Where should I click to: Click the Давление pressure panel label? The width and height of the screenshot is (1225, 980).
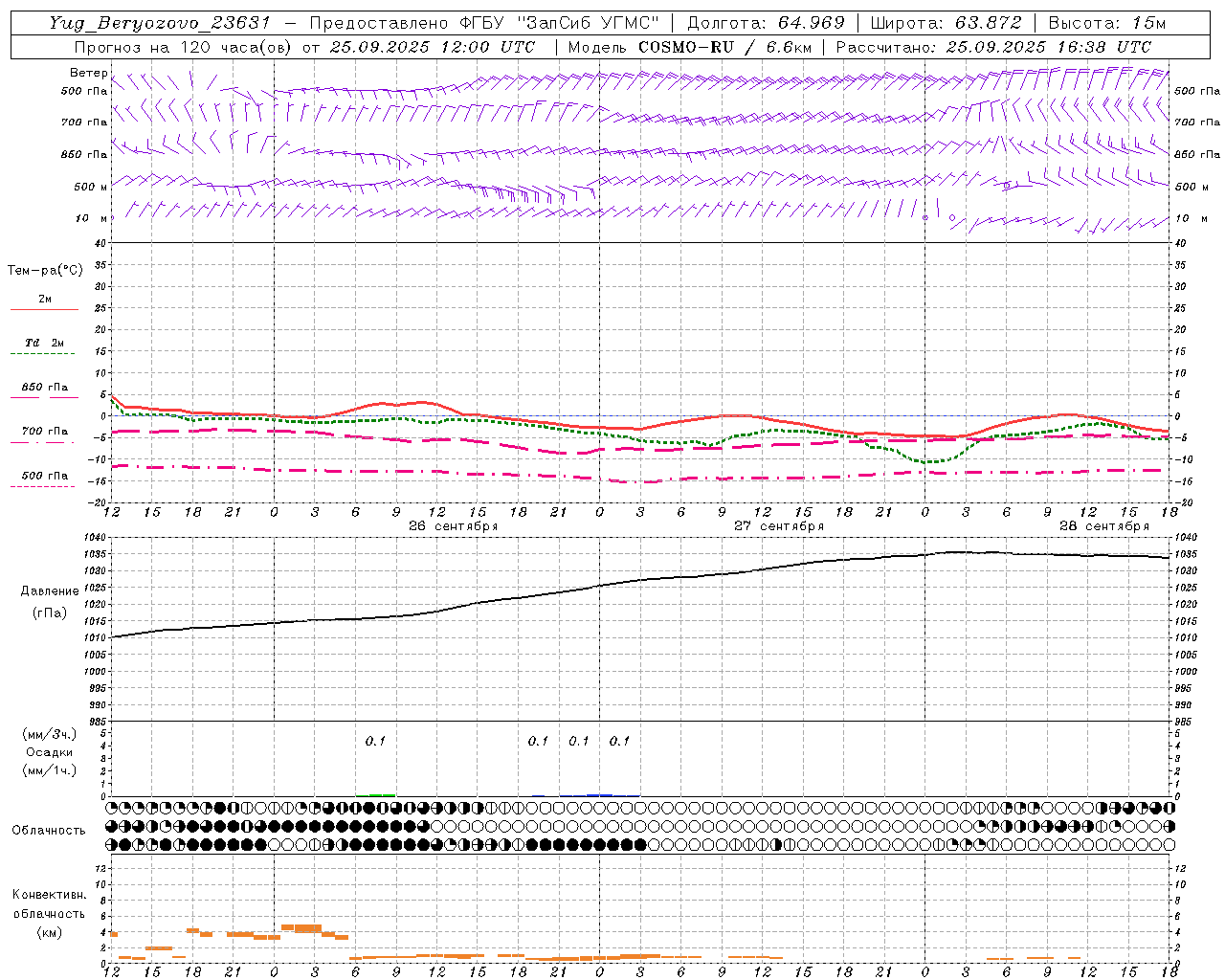pyautogui.click(x=49, y=590)
